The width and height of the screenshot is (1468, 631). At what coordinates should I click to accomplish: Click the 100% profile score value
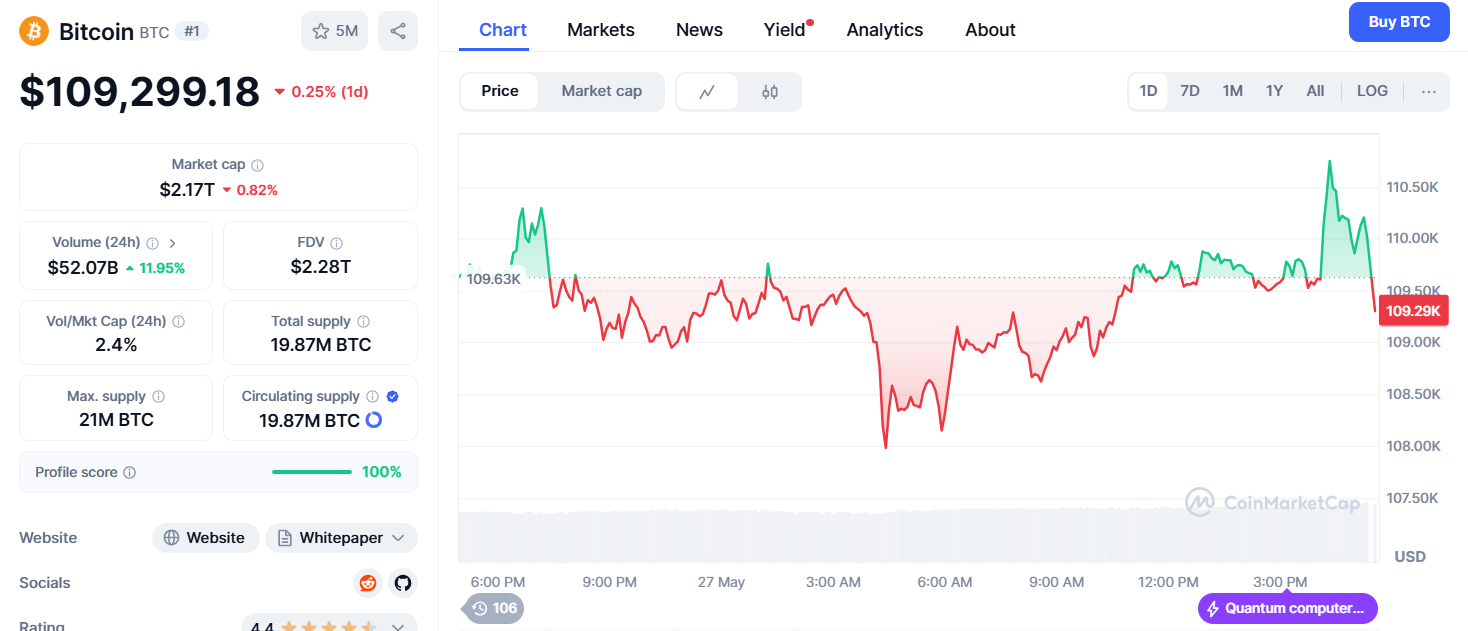382,472
